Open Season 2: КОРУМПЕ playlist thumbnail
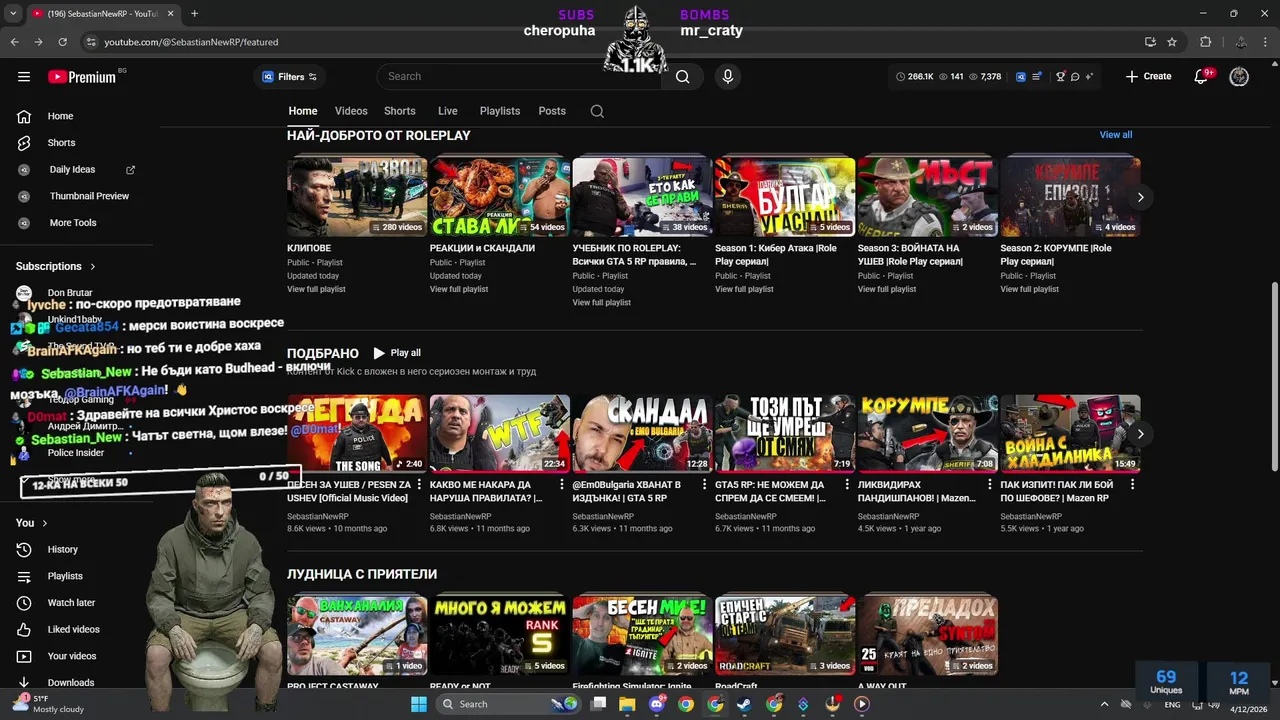1280x720 pixels. tap(1070, 196)
